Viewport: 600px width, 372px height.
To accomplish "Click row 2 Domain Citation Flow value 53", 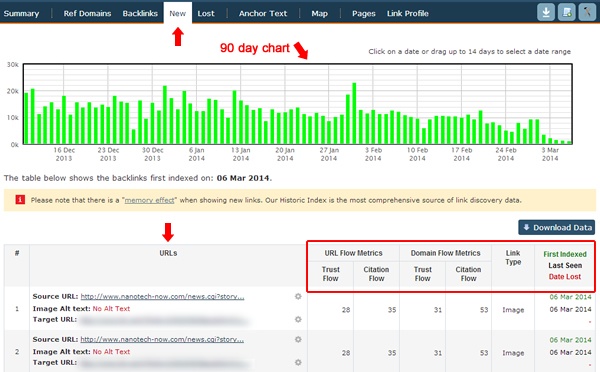I will 484,353.
